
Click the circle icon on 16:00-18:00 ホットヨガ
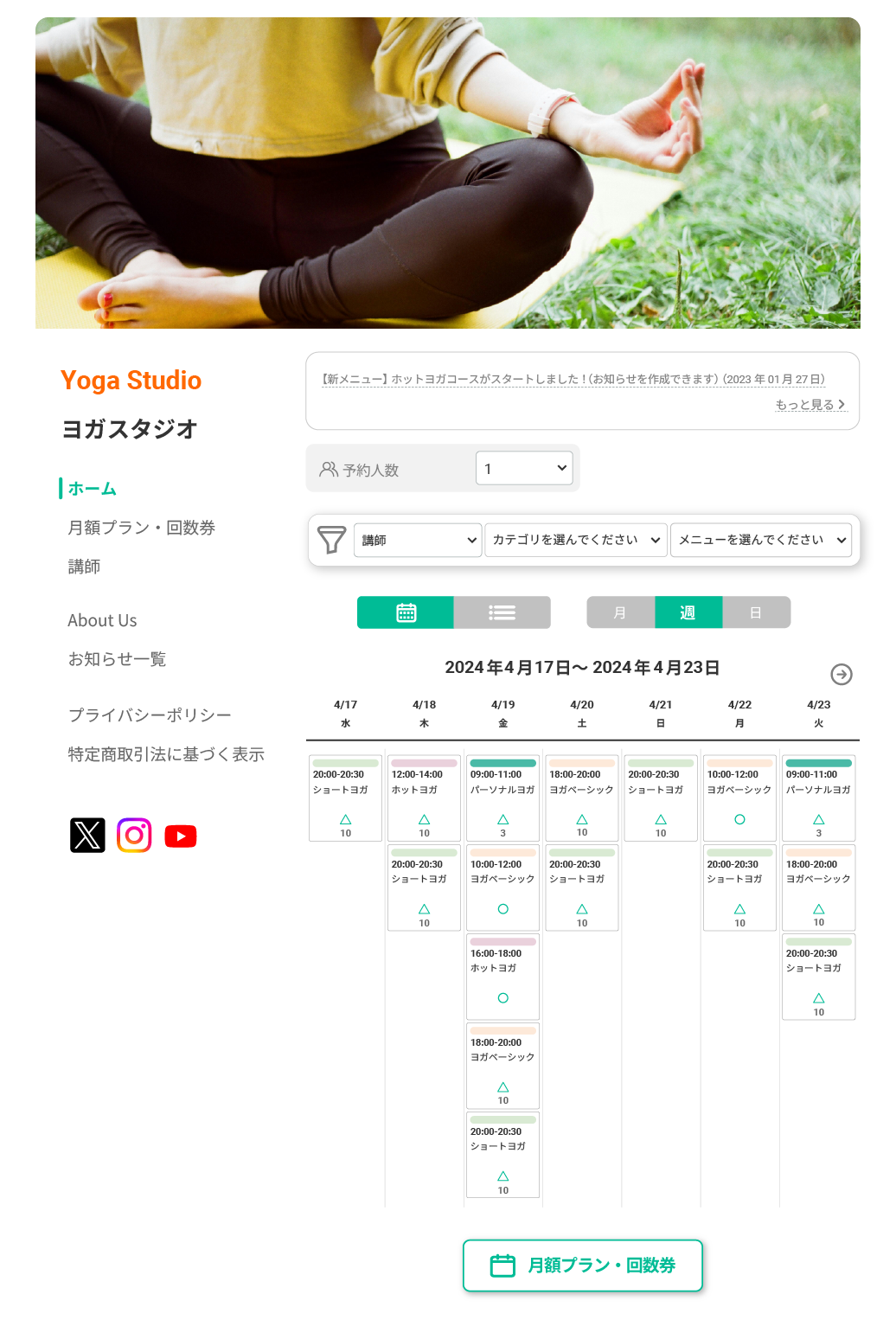click(x=503, y=998)
